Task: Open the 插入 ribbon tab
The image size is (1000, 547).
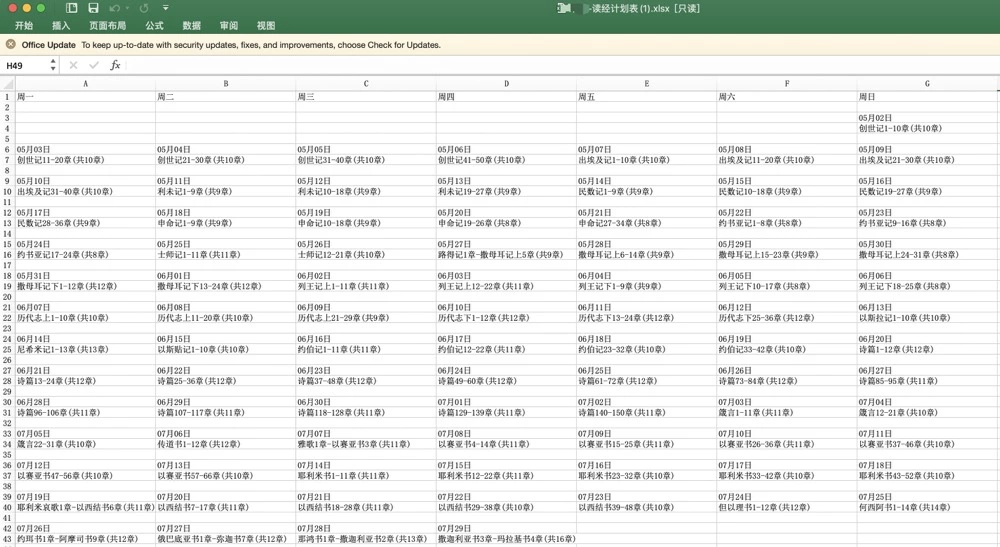Action: point(61,26)
